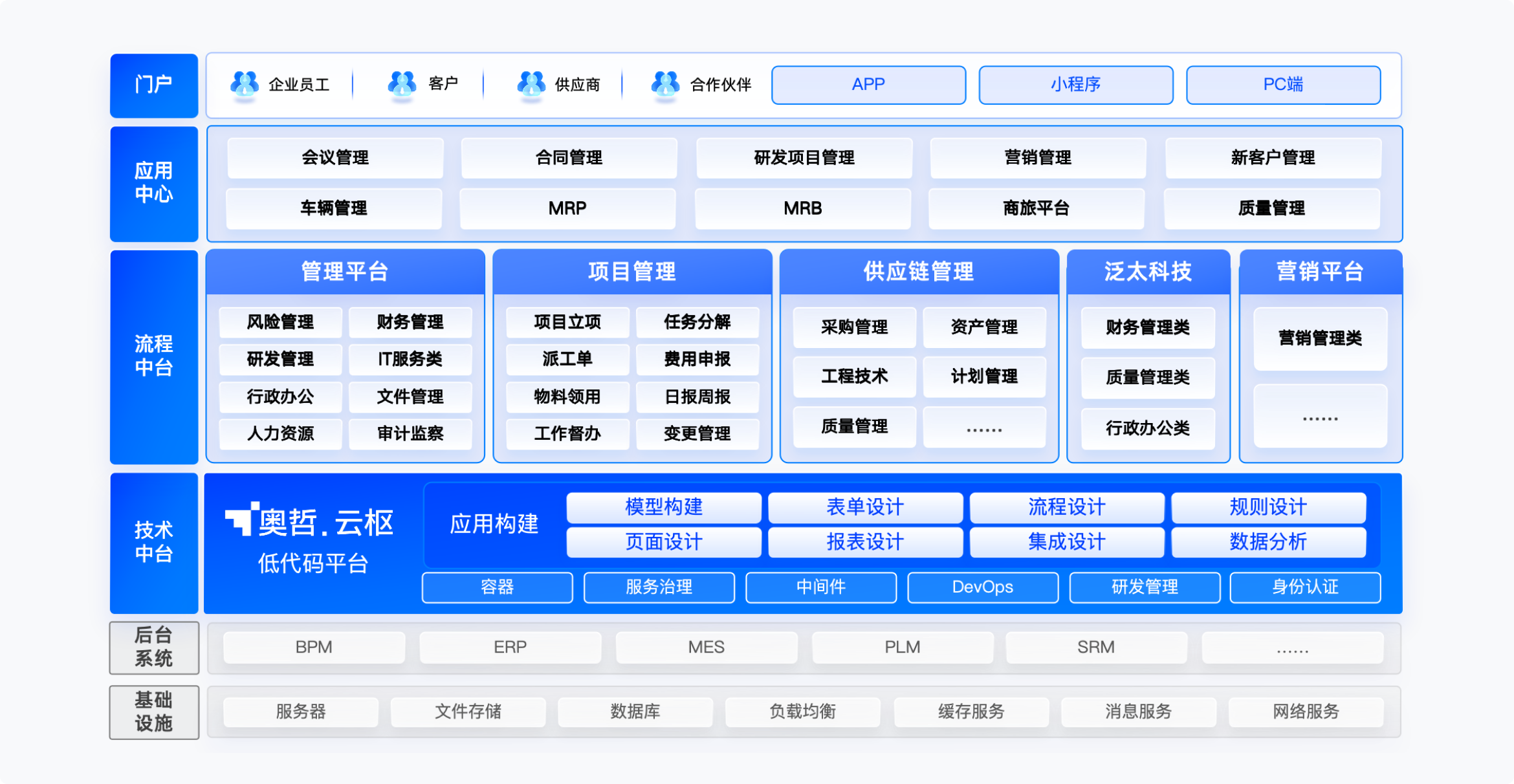Click the 奥哲.云枢 logo mark
The image size is (1514, 784).
click(242, 519)
